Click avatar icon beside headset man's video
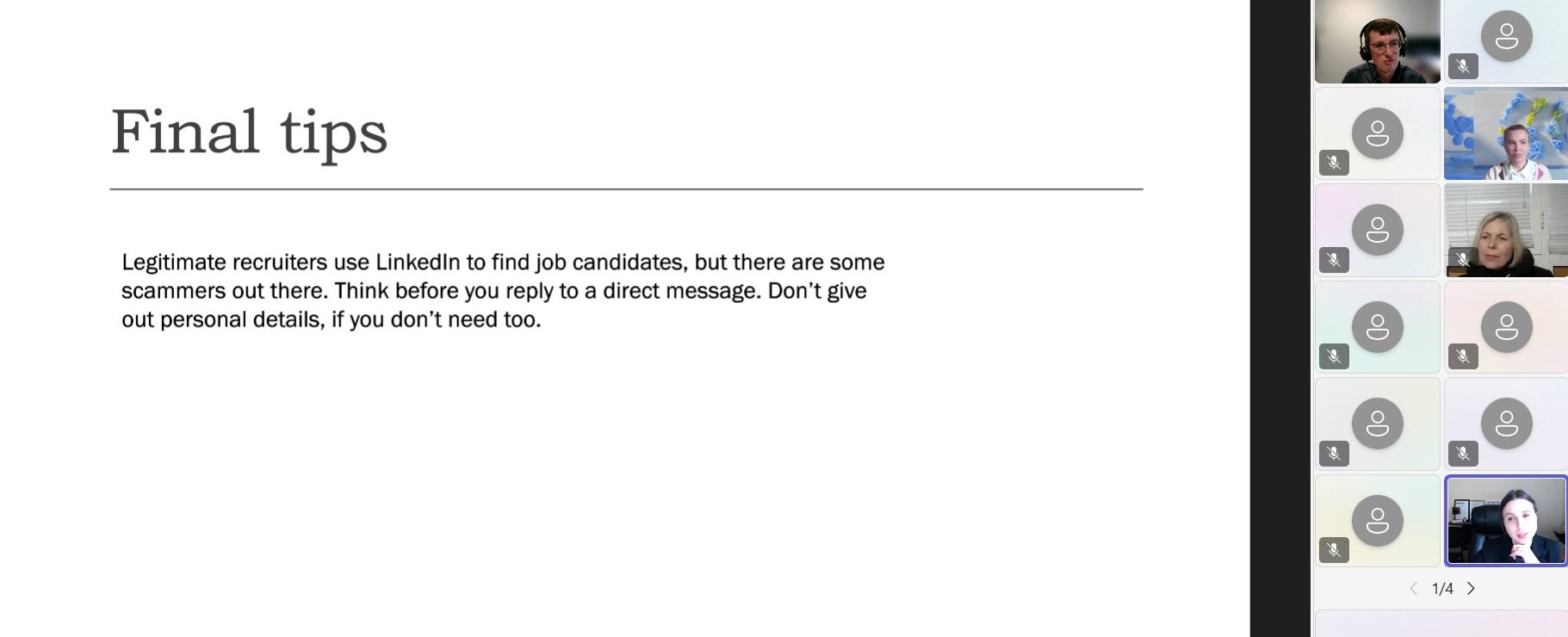The width and height of the screenshot is (1568, 637). point(1506,36)
